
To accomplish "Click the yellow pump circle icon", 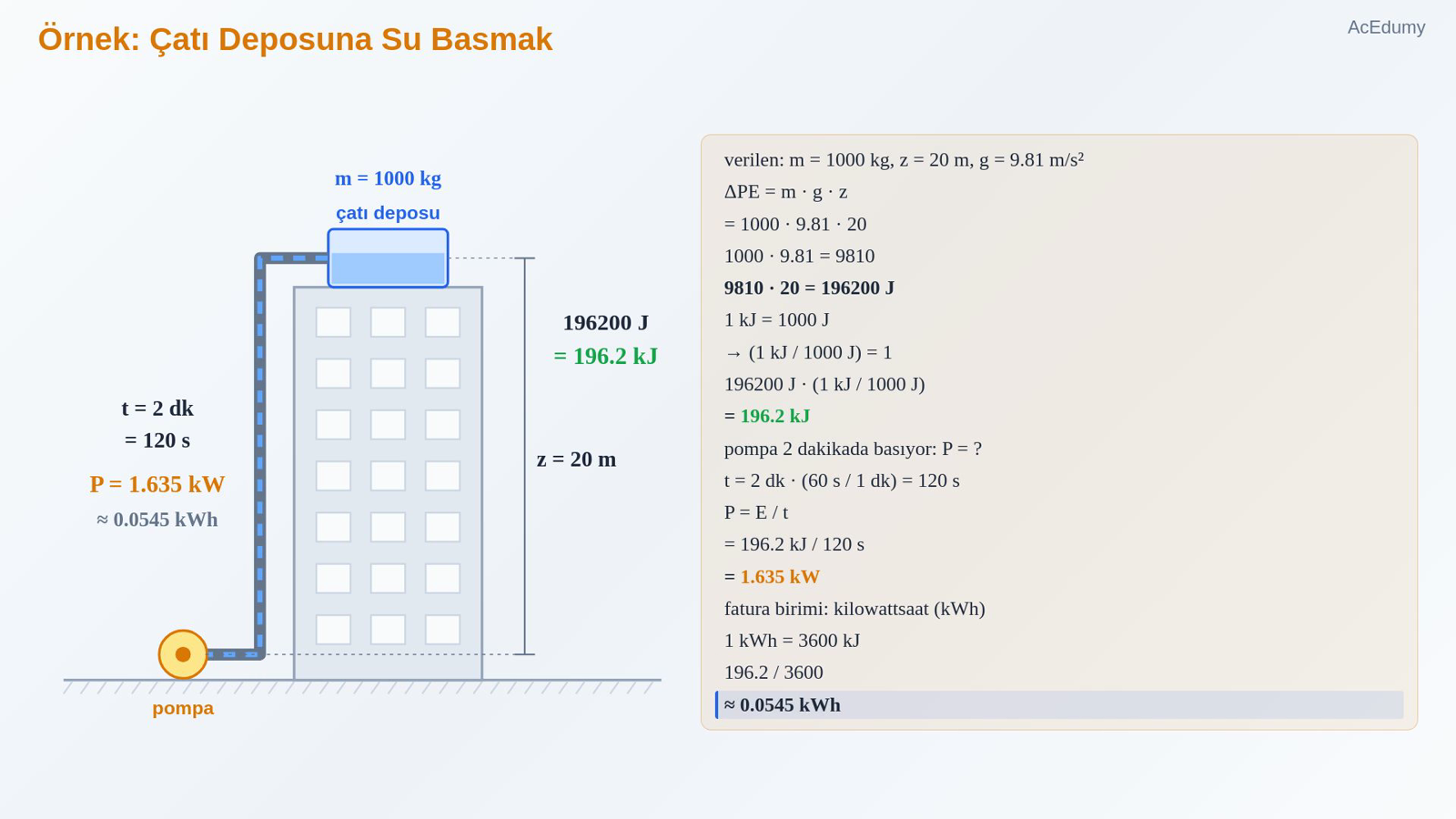I will click(183, 654).
